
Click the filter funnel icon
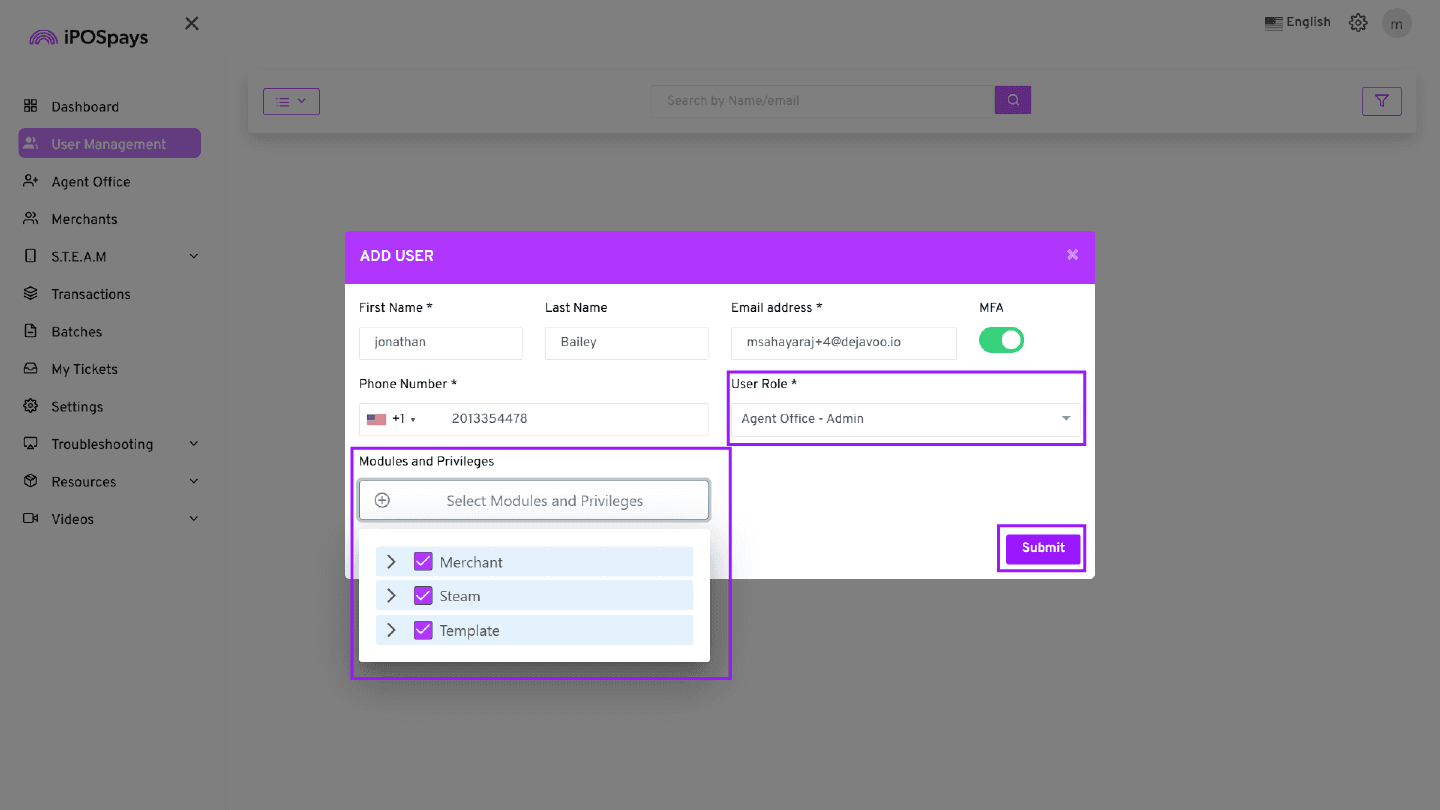point(1381,101)
